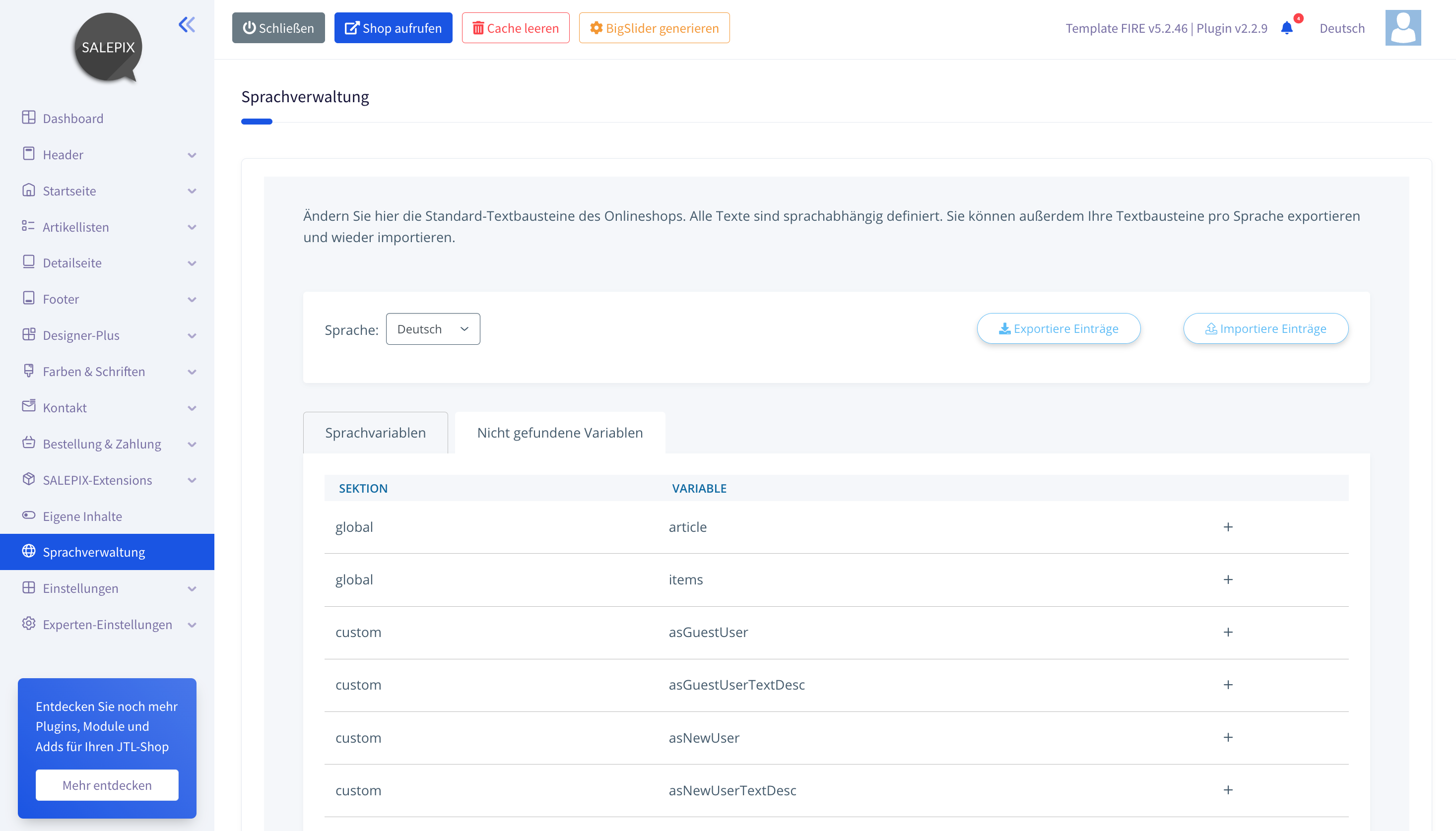
Task: Click the Experten-Einstellungen gear icon
Action: click(29, 624)
